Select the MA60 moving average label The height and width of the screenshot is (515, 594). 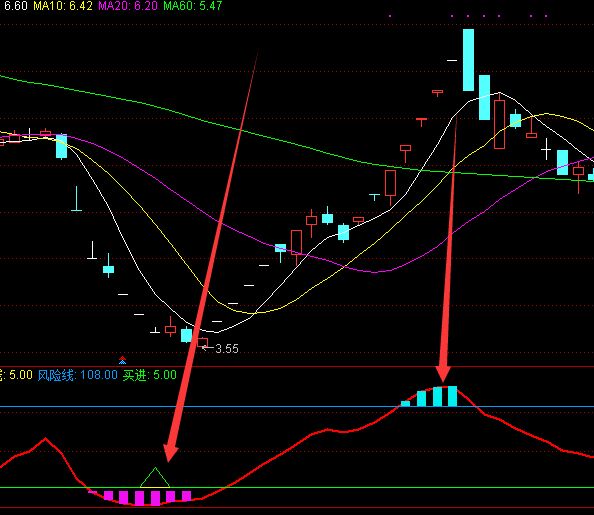point(192,6)
